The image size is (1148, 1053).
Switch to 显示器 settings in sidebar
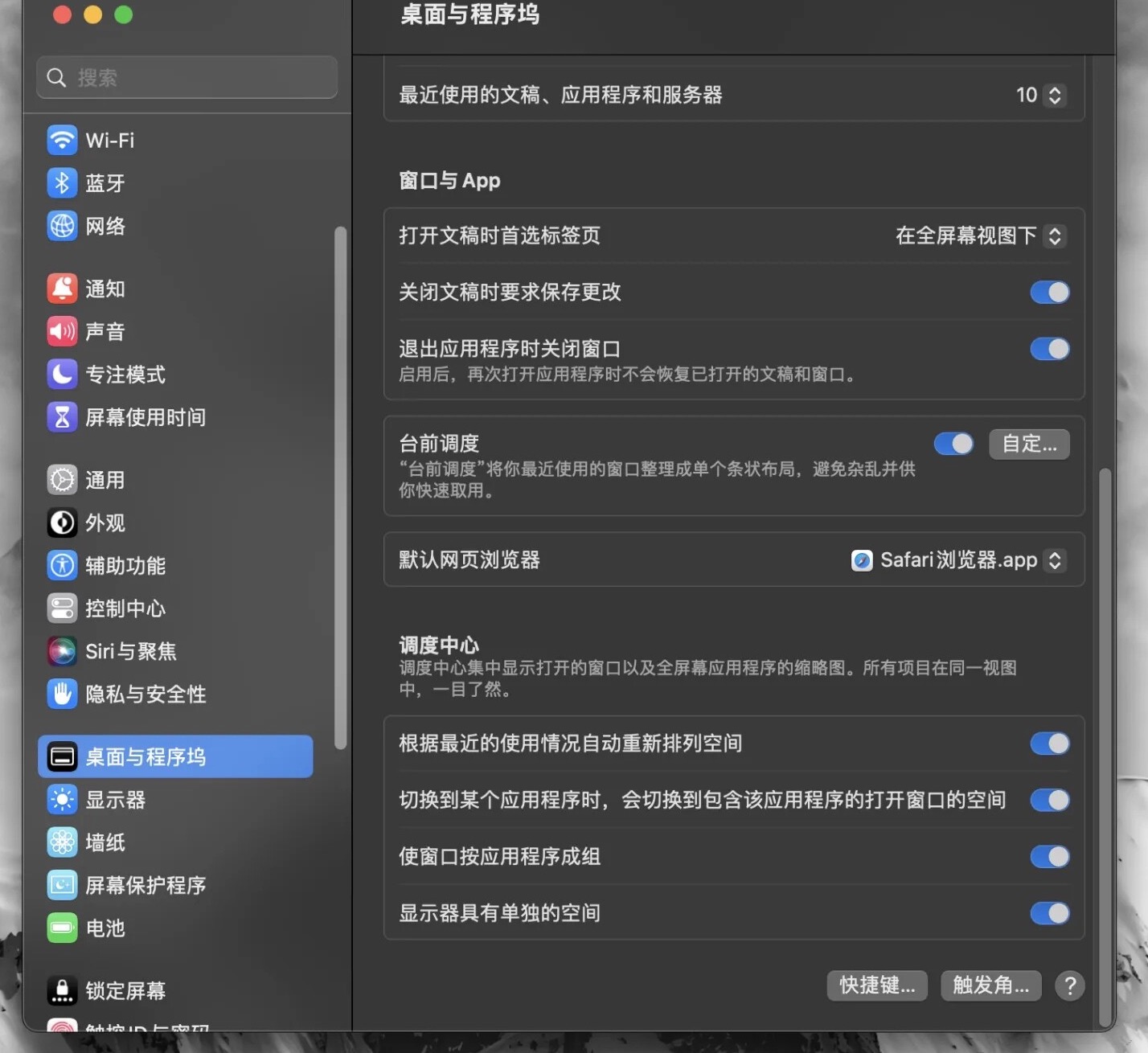tap(115, 799)
